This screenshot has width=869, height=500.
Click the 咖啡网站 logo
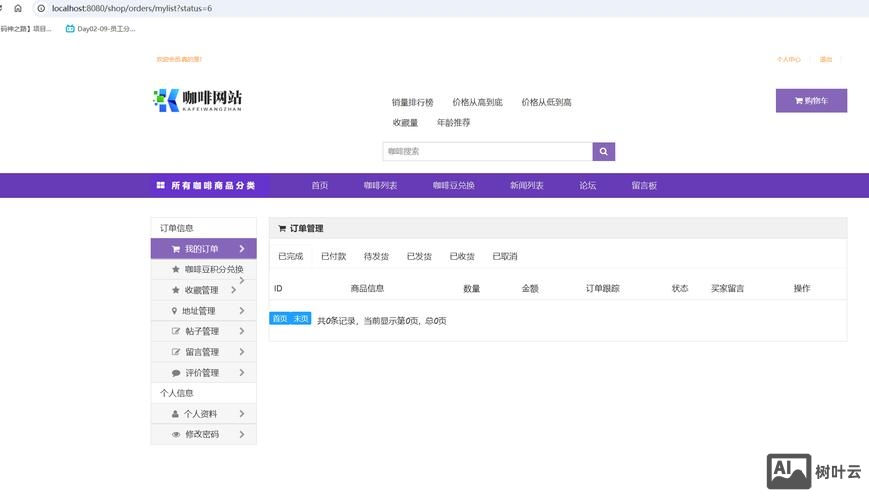pos(197,100)
